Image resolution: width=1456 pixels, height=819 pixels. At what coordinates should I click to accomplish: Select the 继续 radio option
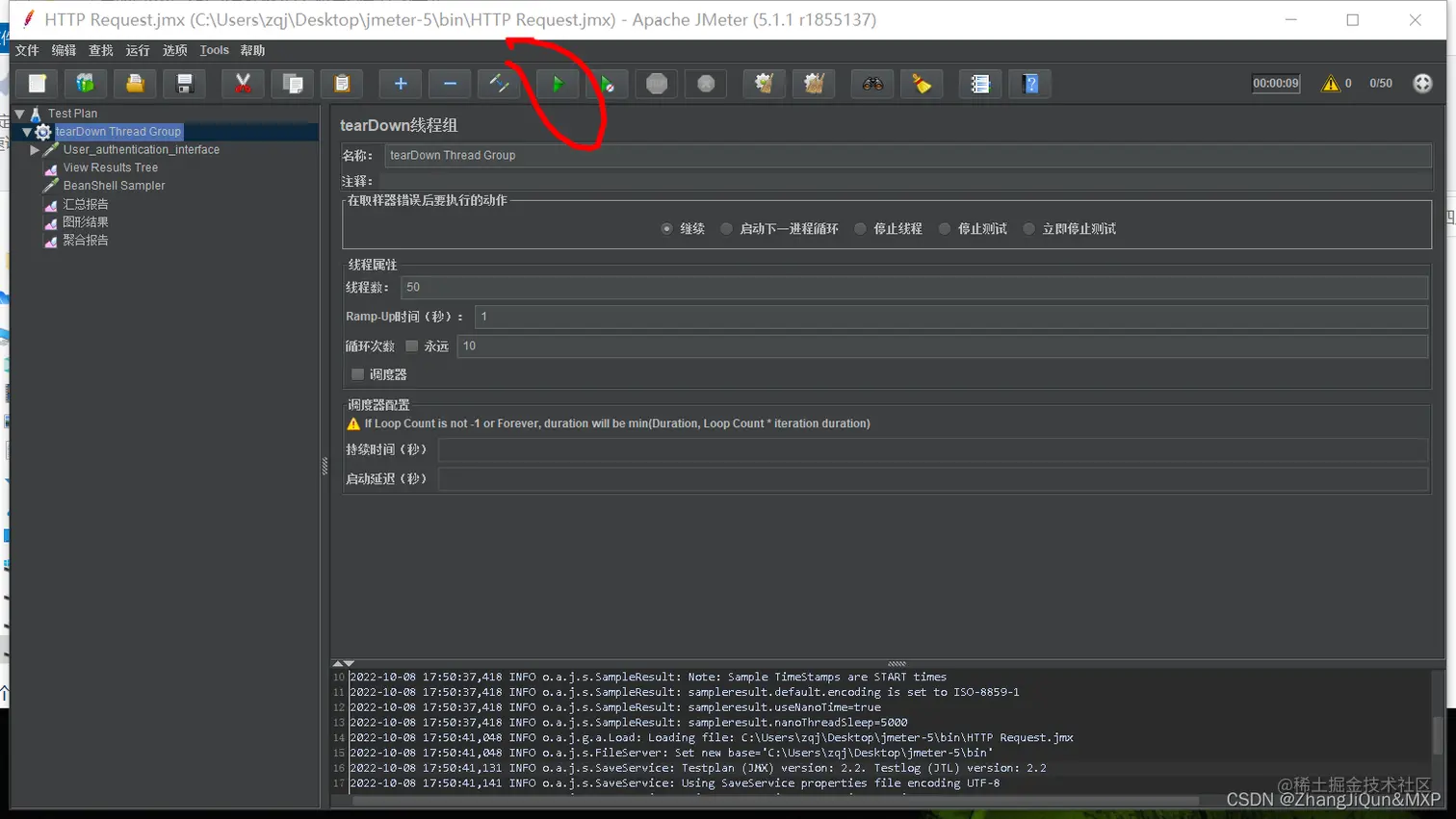pos(666,229)
